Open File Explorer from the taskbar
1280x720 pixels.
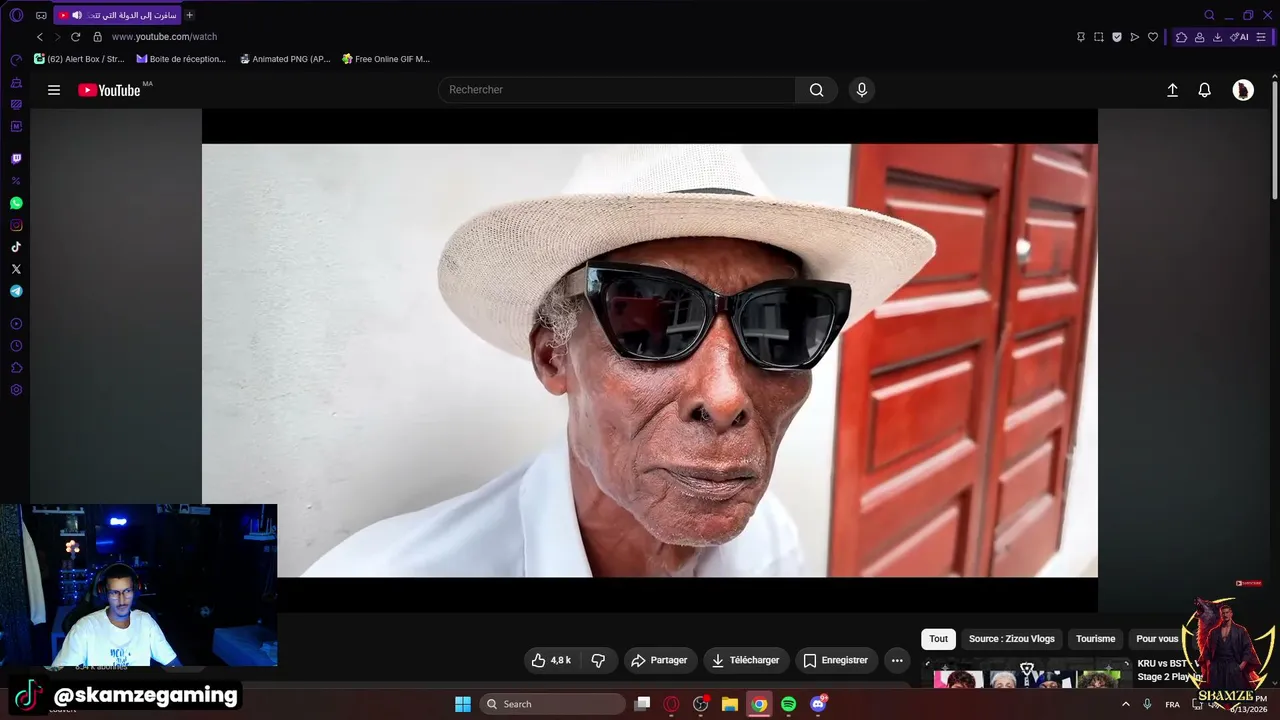pyautogui.click(x=730, y=704)
